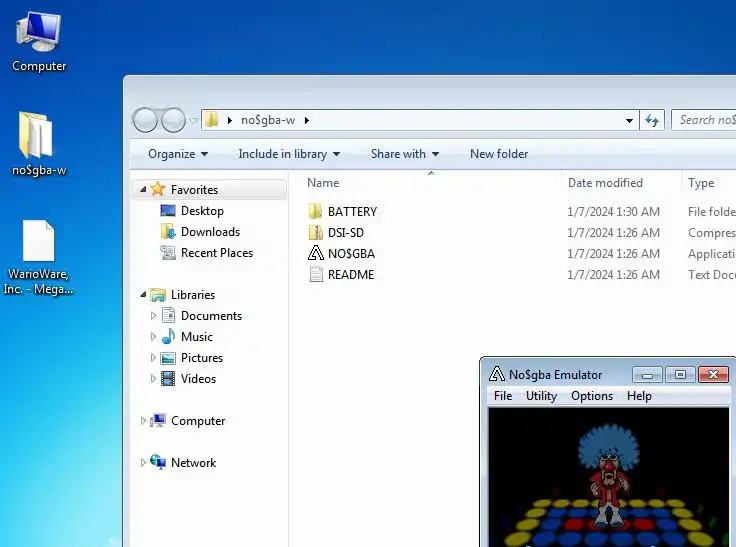Collapse the Libraries section arrow
The image size is (736, 547).
(143, 294)
